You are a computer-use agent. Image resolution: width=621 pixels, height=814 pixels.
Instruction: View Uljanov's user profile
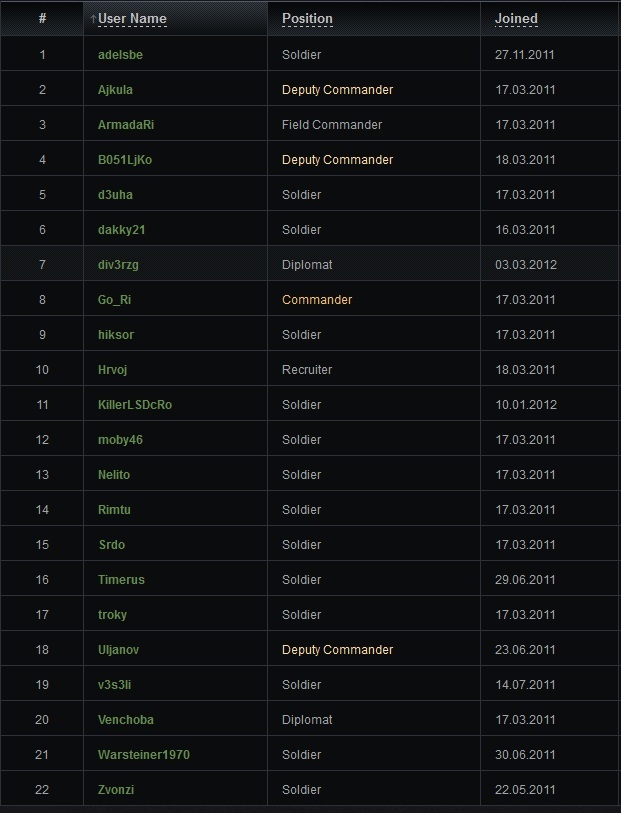click(118, 650)
